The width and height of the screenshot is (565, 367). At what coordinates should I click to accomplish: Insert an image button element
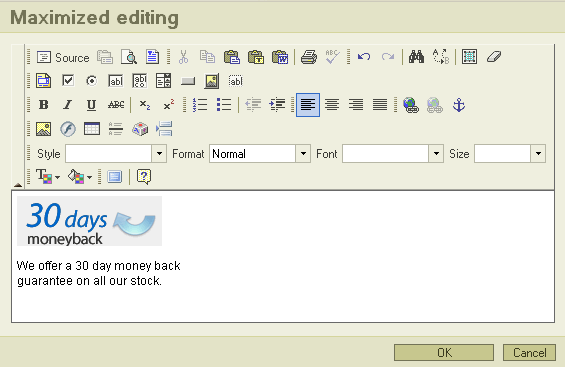(212, 81)
